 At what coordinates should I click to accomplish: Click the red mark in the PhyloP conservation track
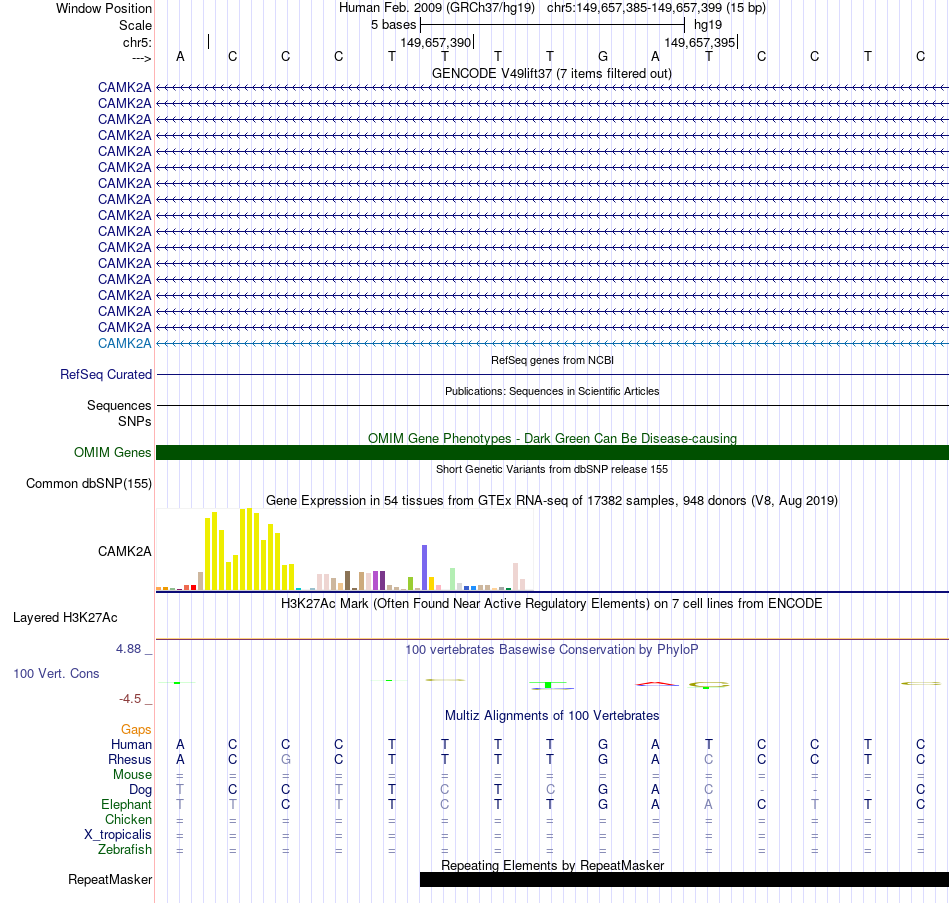click(657, 684)
